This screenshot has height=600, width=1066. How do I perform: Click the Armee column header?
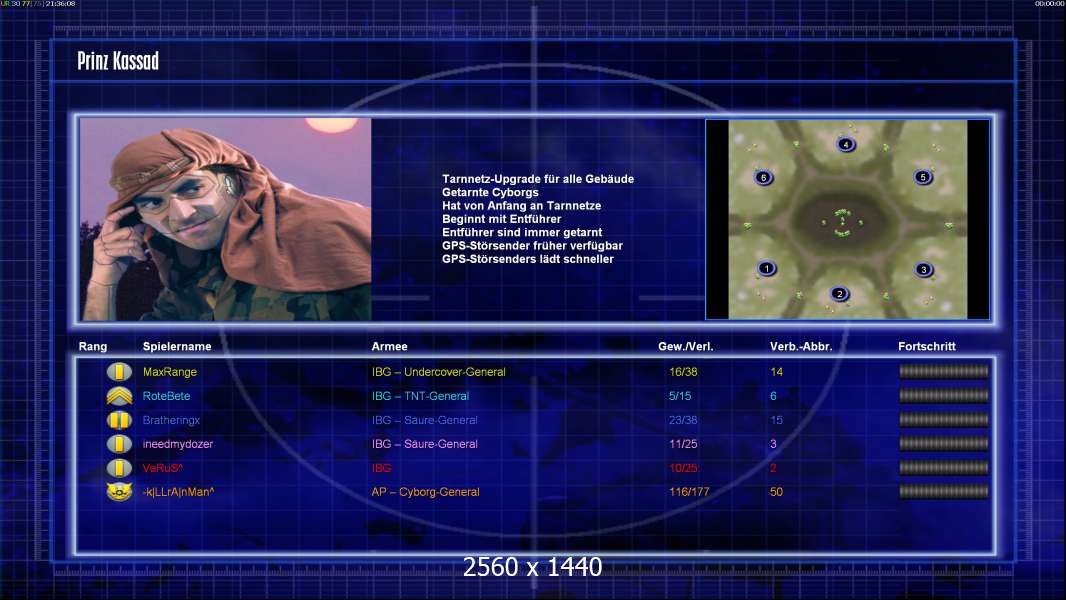click(390, 347)
